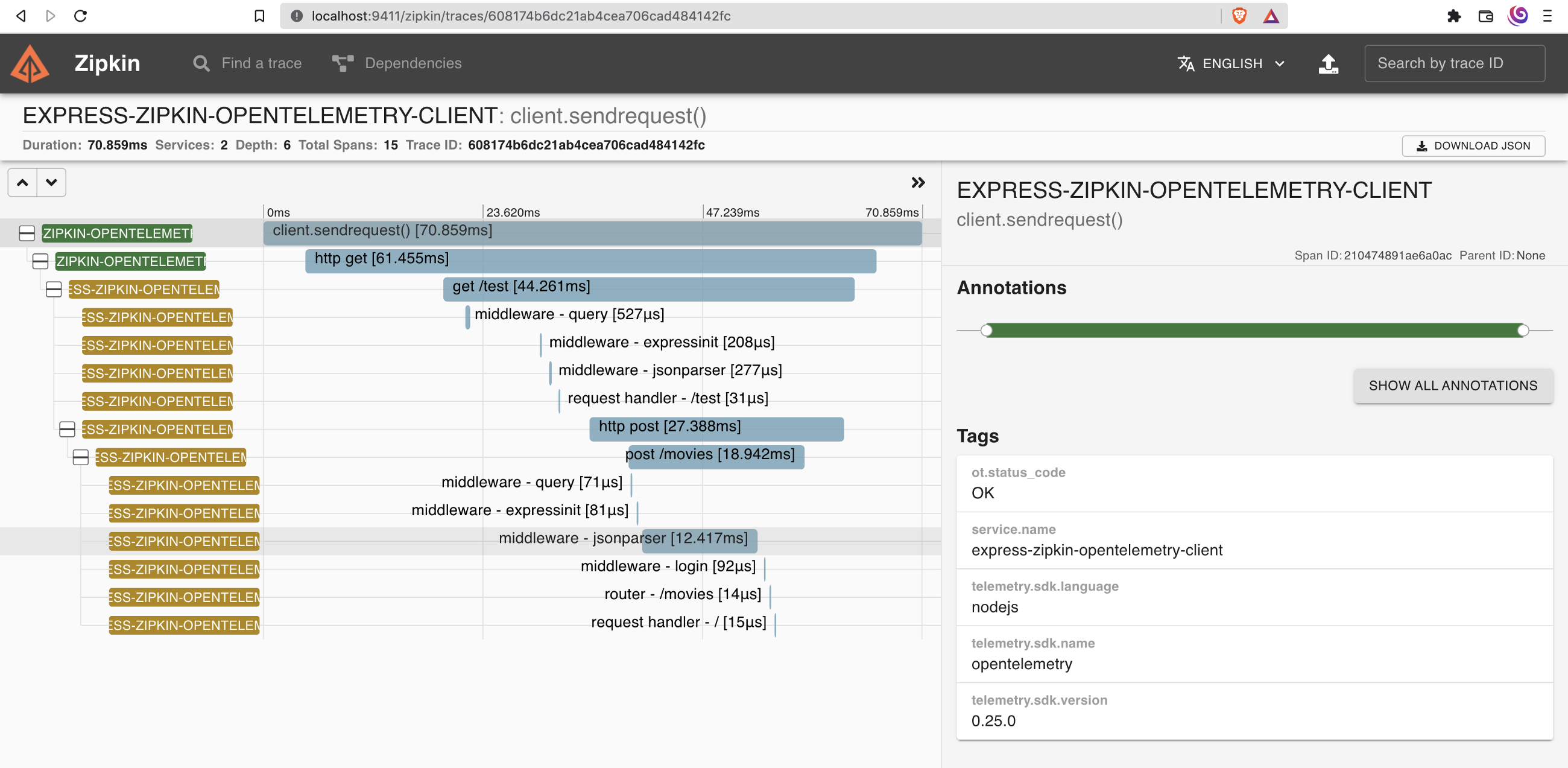Click the ot.status_code OK tag
The width and height of the screenshot is (1568, 768).
pos(1254,484)
